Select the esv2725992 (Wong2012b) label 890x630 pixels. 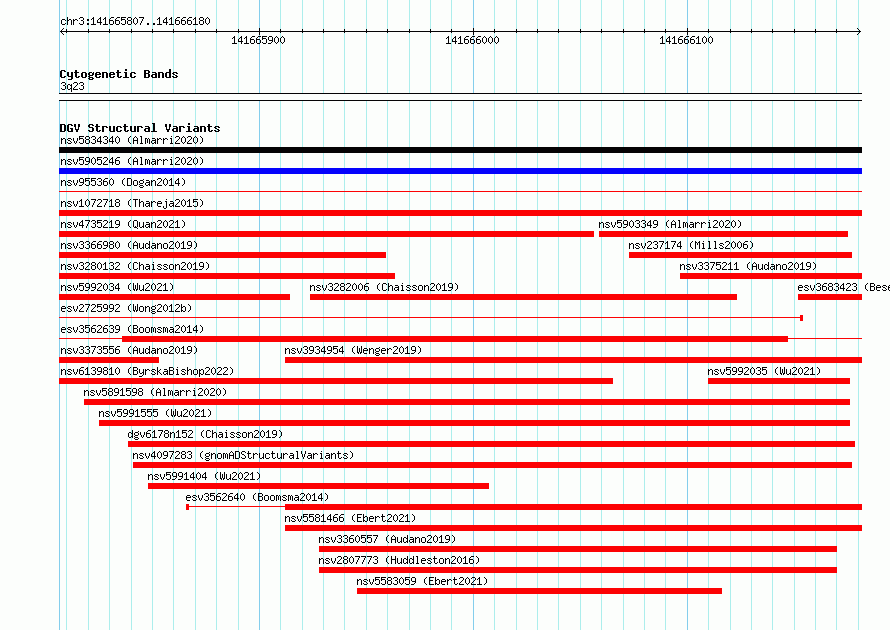(127, 308)
